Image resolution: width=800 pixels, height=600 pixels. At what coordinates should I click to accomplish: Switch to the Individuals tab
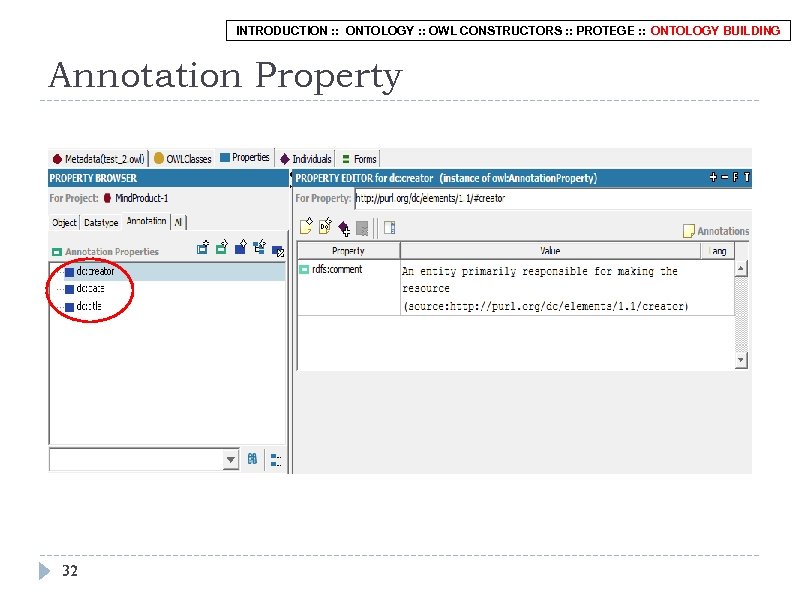pyautogui.click(x=310, y=158)
